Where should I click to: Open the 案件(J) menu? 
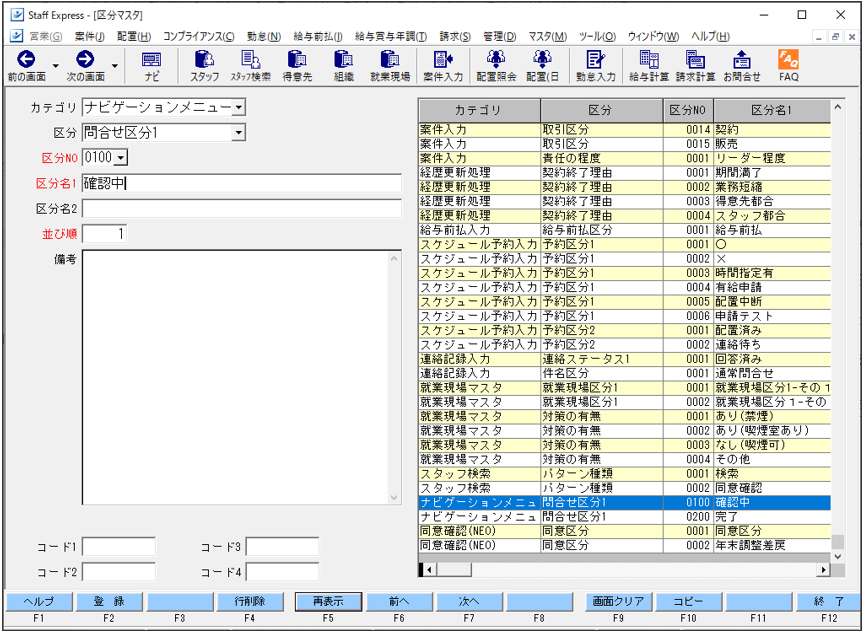coord(89,36)
